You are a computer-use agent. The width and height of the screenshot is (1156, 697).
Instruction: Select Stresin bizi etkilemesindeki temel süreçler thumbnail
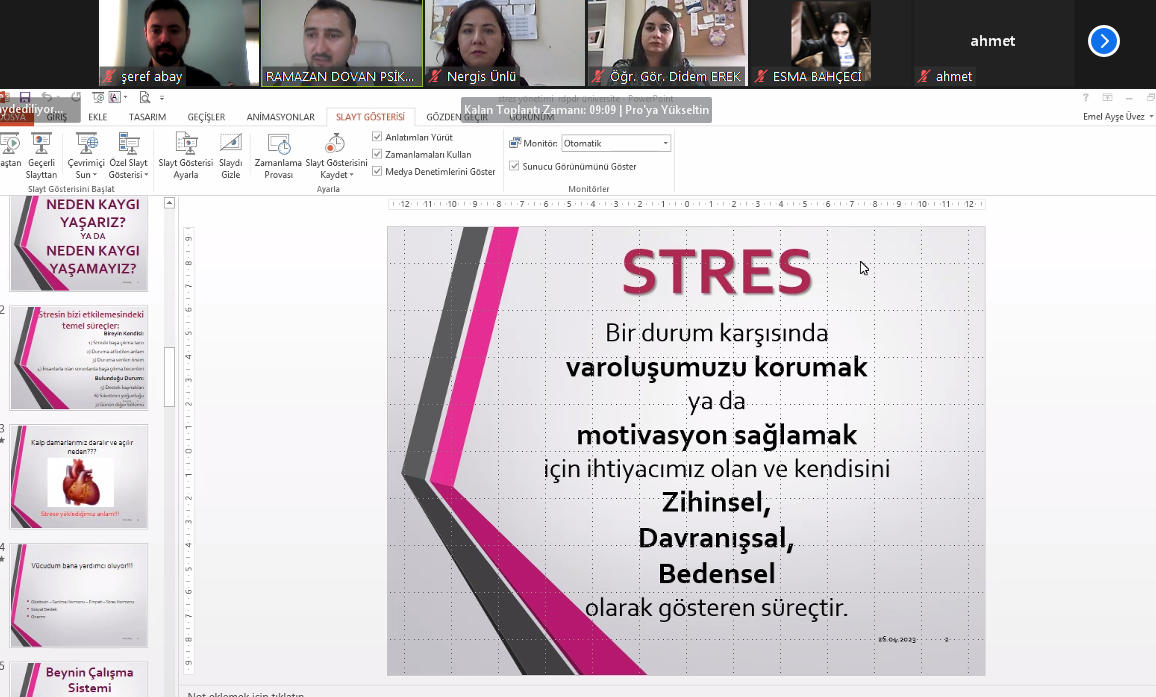[79, 358]
